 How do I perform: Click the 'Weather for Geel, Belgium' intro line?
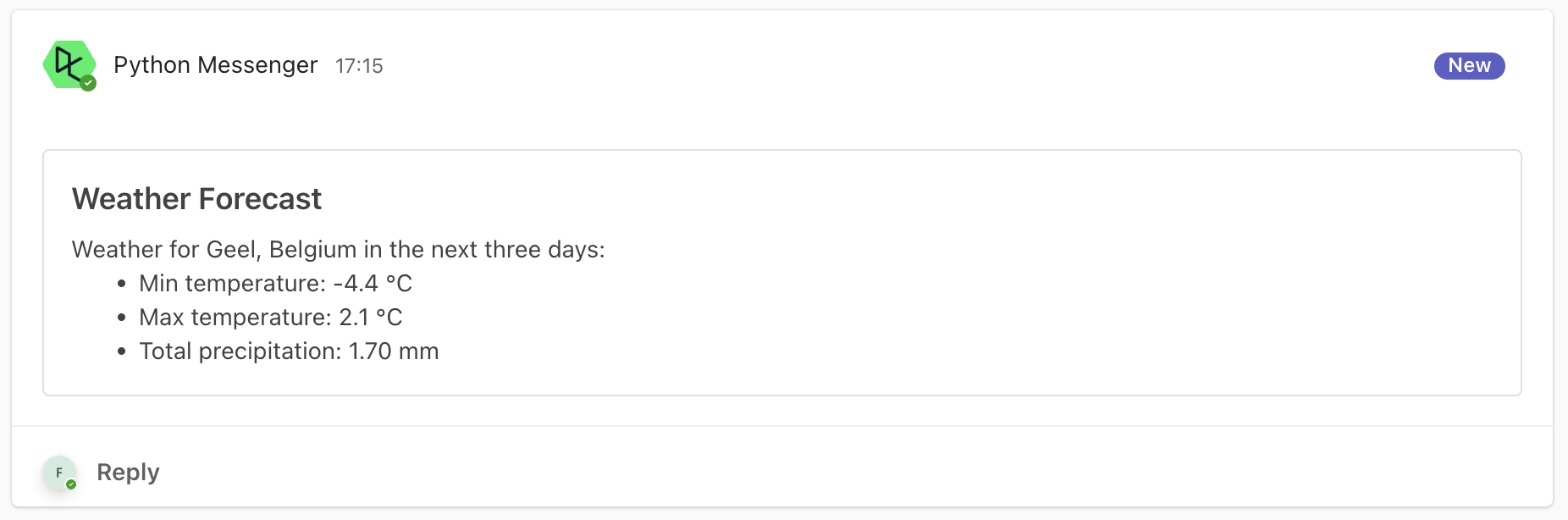pyautogui.click(x=339, y=250)
